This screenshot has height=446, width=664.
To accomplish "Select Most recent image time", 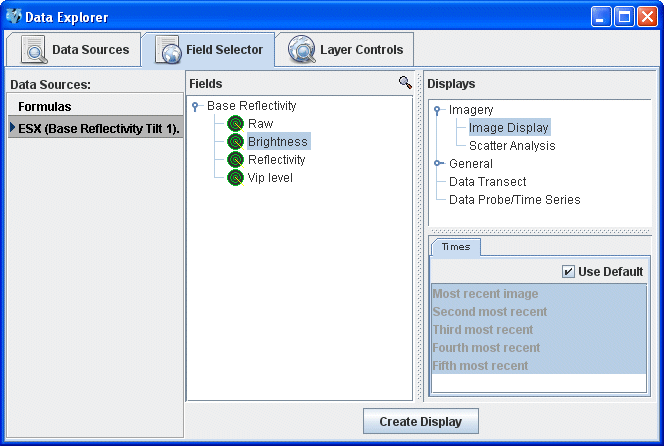I will tap(539, 294).
